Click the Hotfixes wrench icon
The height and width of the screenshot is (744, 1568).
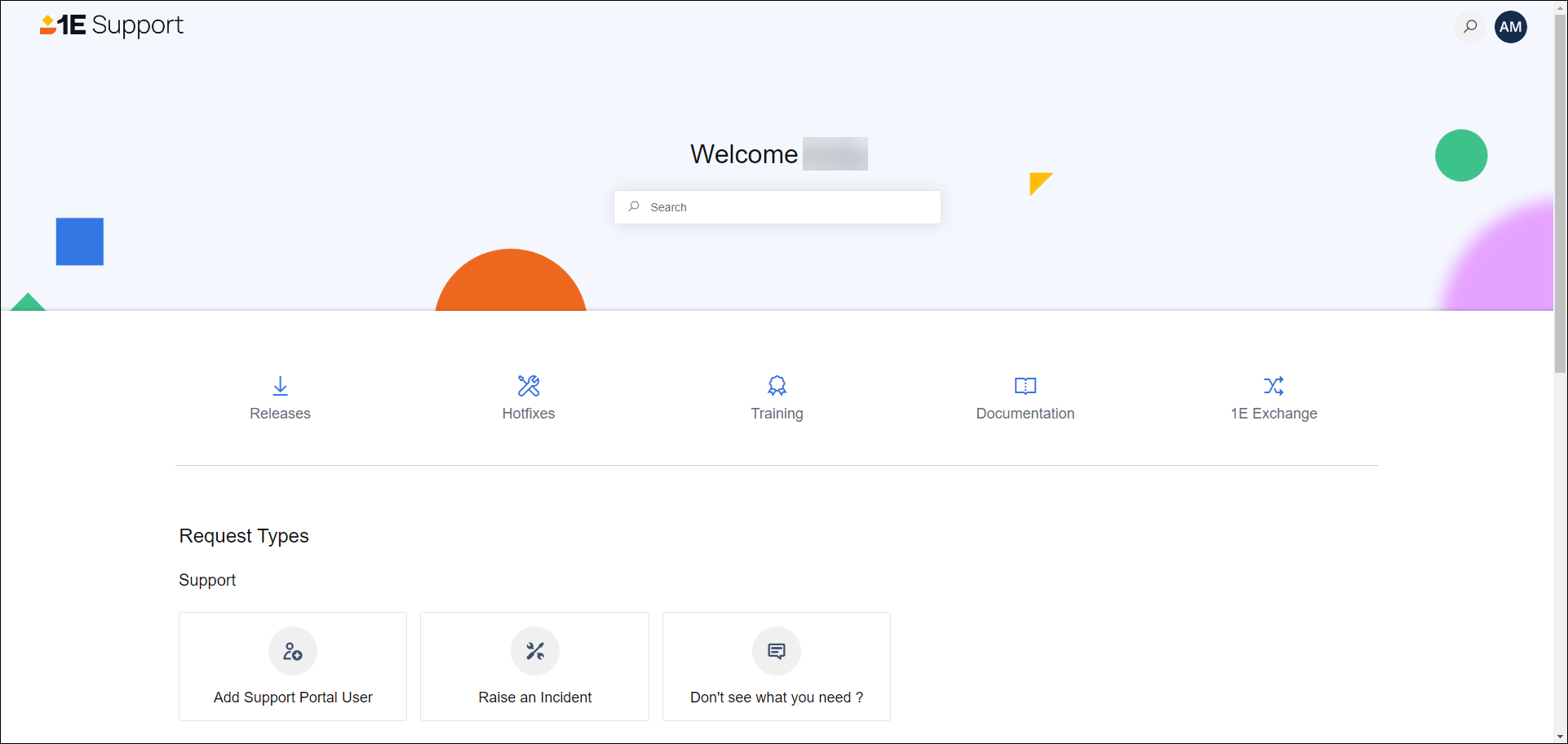[529, 385]
